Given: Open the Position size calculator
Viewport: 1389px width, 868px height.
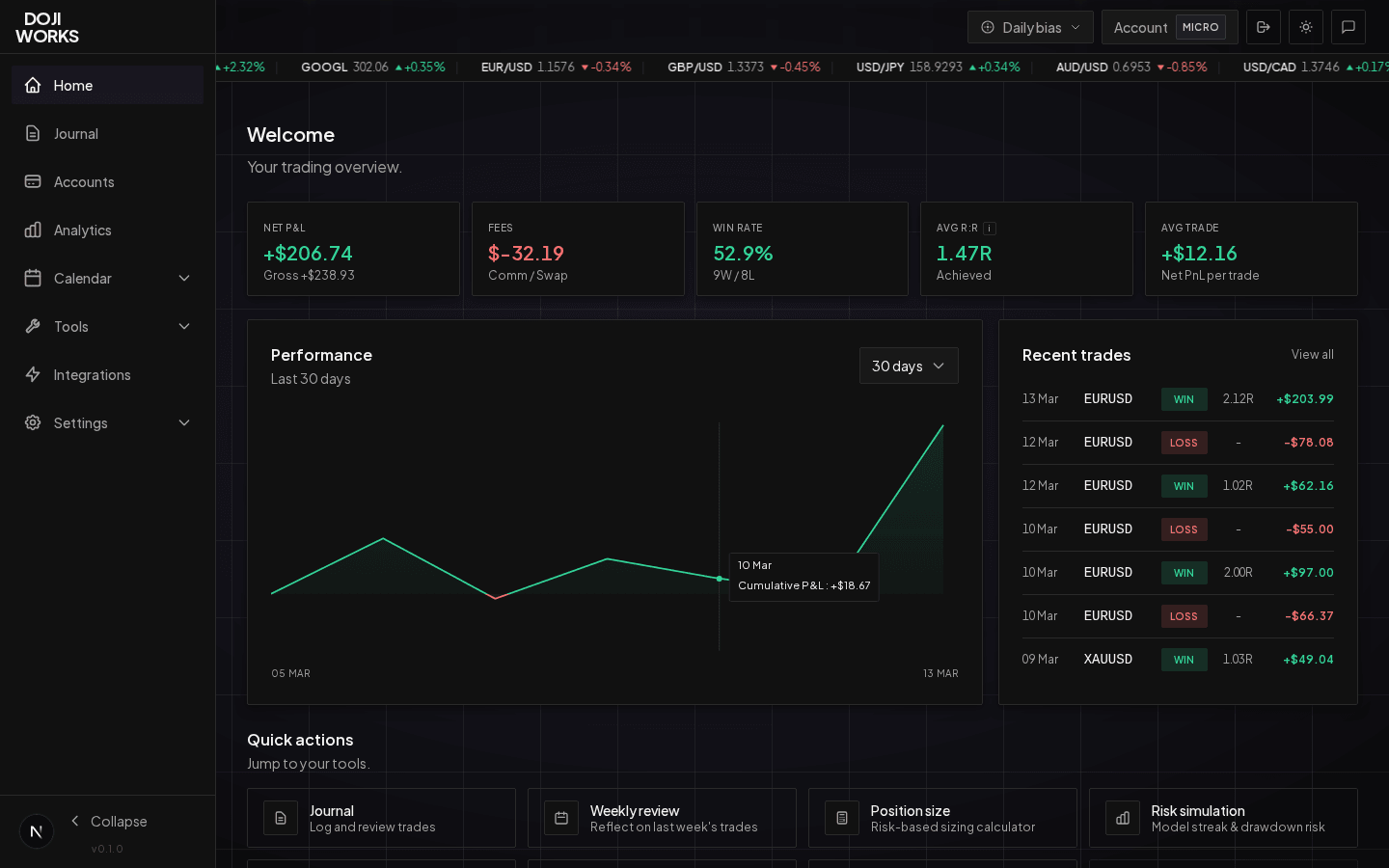Looking at the screenshot, I should pyautogui.click(x=942, y=818).
